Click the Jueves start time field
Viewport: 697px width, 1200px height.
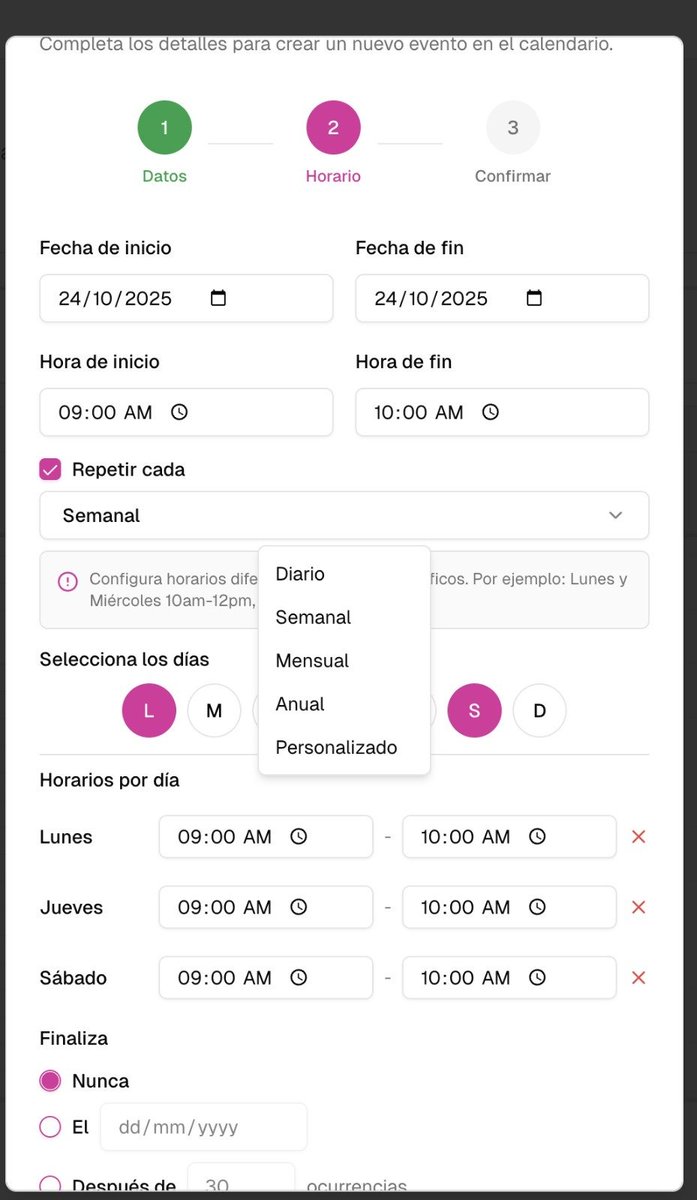[266, 907]
